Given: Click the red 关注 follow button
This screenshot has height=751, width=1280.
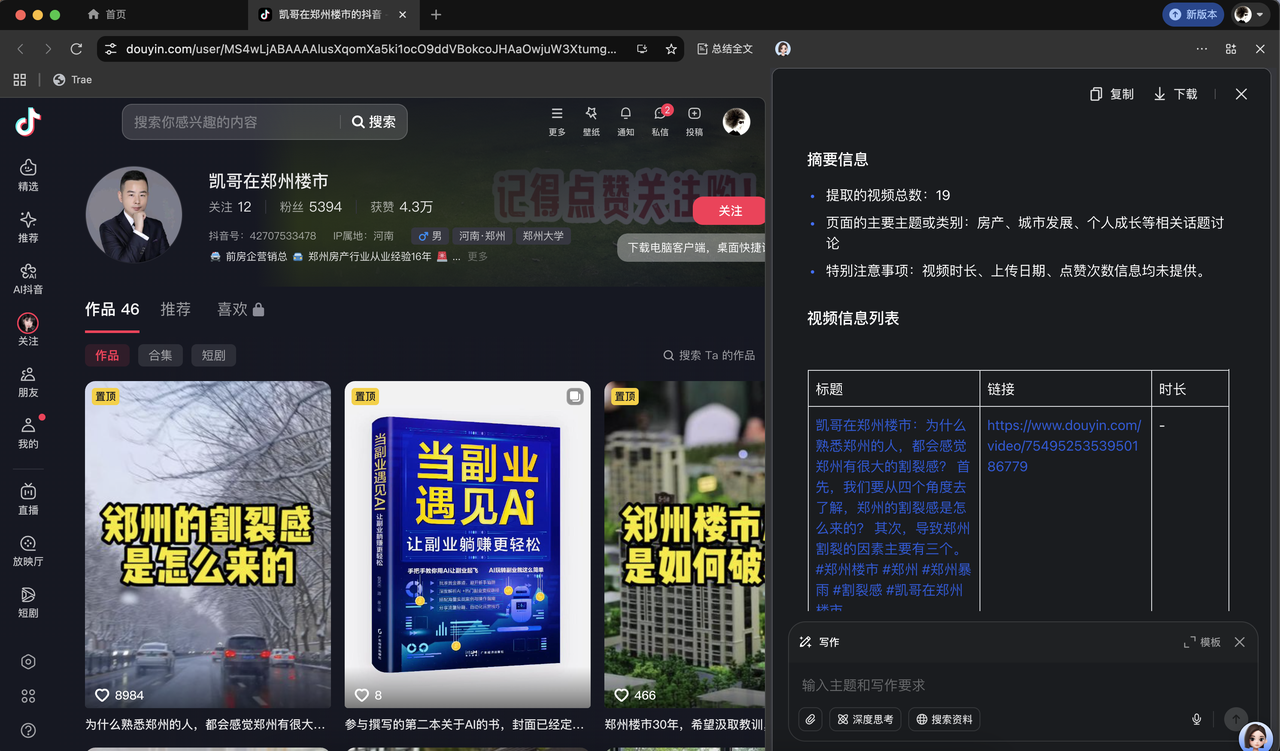Looking at the screenshot, I should [x=728, y=211].
